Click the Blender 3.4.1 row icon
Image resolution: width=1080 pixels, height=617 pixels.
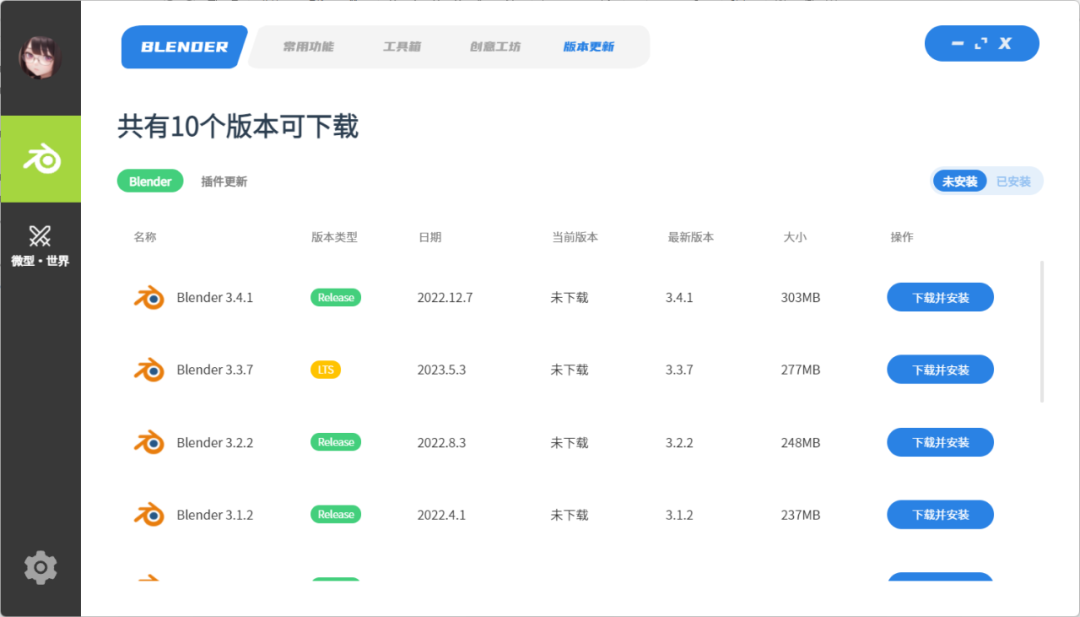pyautogui.click(x=149, y=297)
